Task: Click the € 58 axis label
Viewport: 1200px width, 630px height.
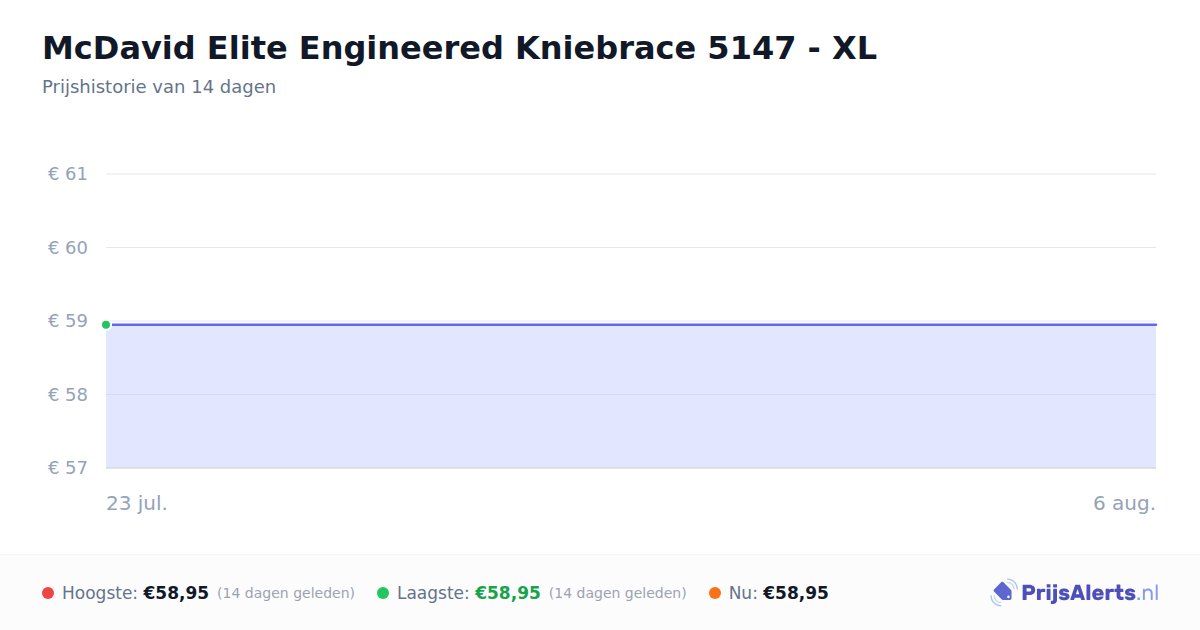Action: [x=68, y=394]
